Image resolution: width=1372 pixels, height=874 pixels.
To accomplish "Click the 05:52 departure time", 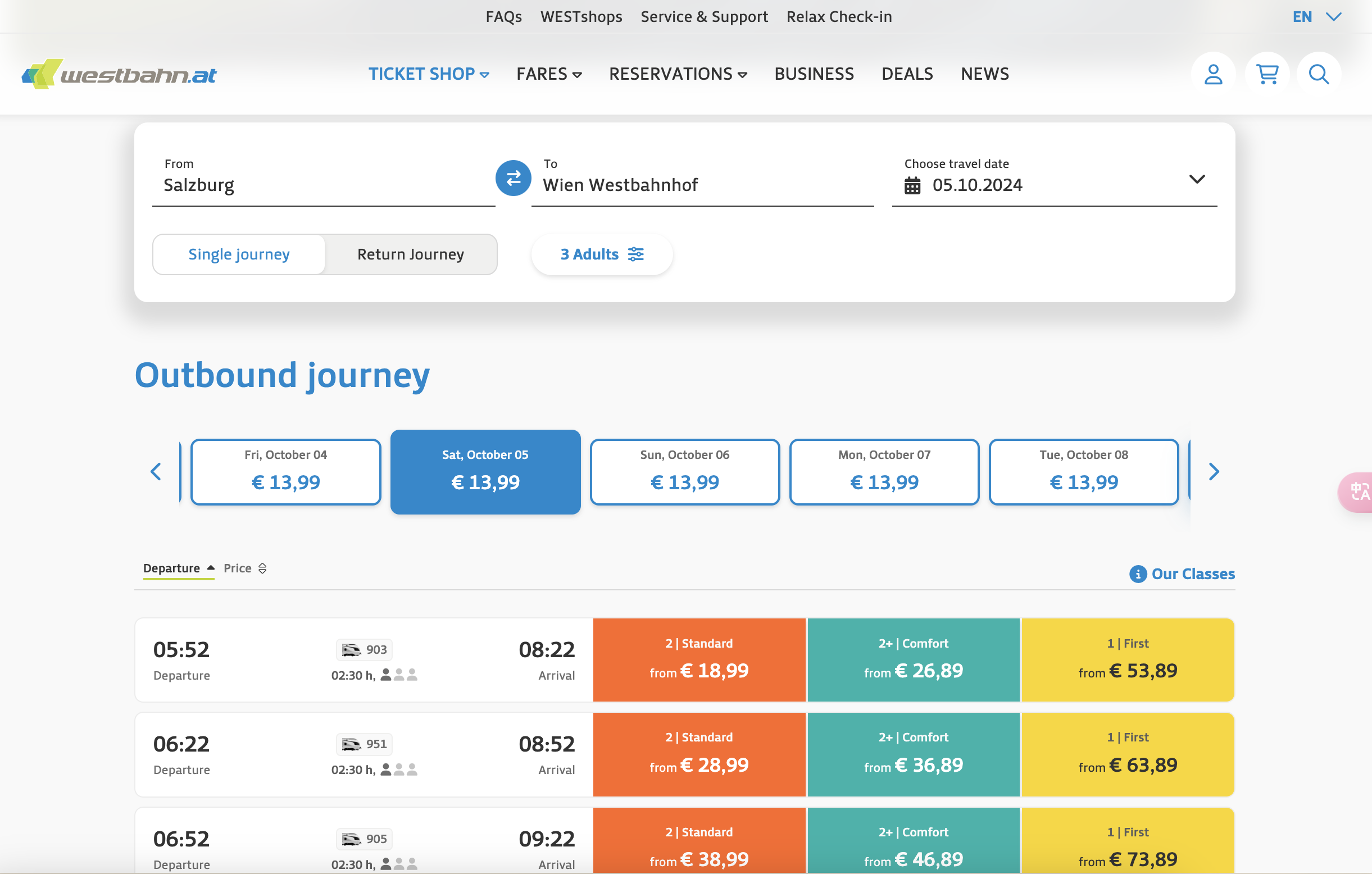I will tap(181, 649).
